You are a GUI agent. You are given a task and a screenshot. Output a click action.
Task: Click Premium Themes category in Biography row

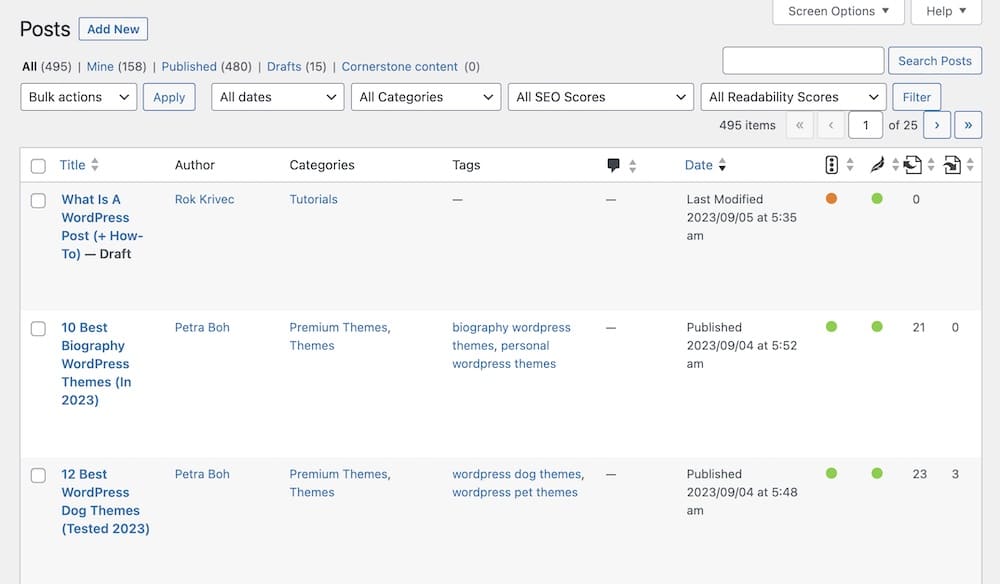pyautogui.click(x=338, y=327)
